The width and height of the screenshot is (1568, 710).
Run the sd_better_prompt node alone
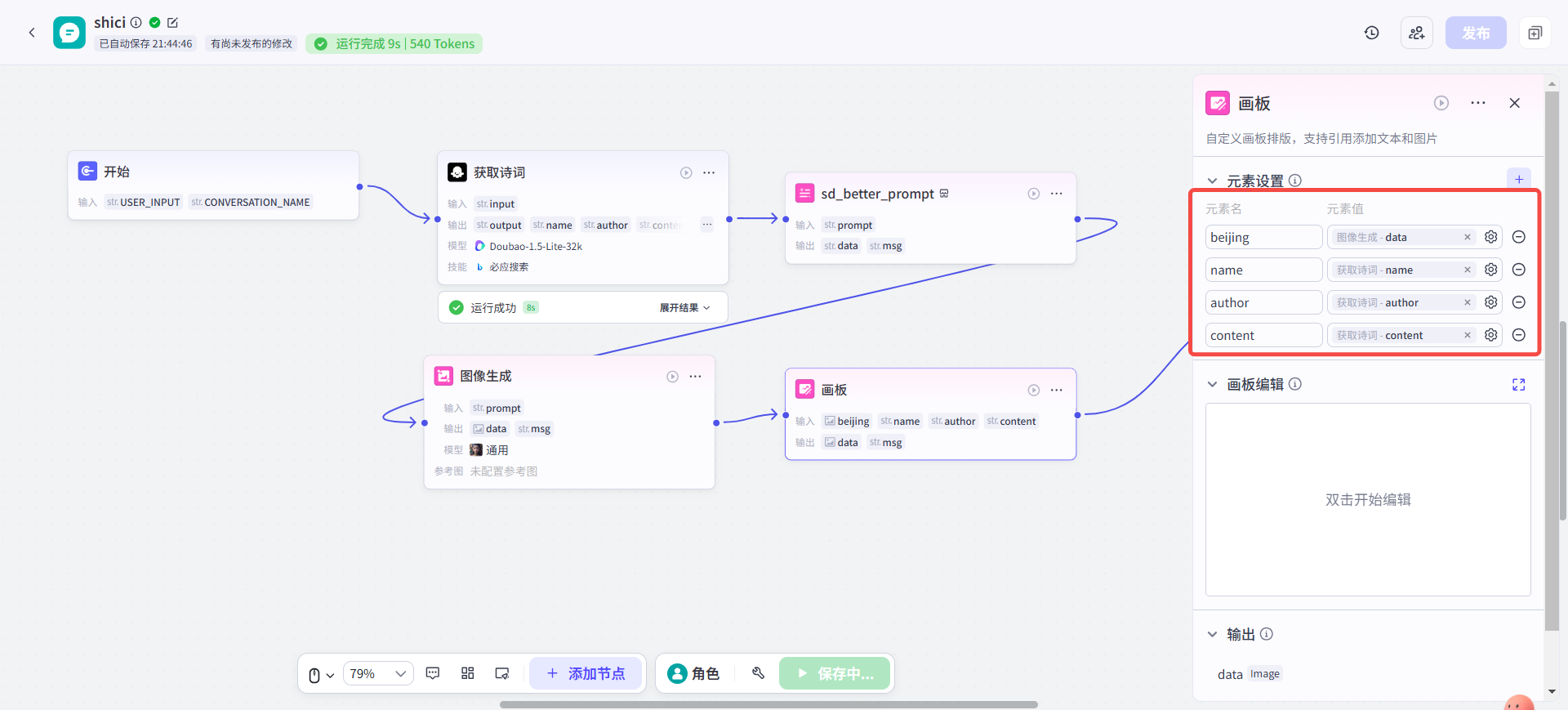[1034, 194]
